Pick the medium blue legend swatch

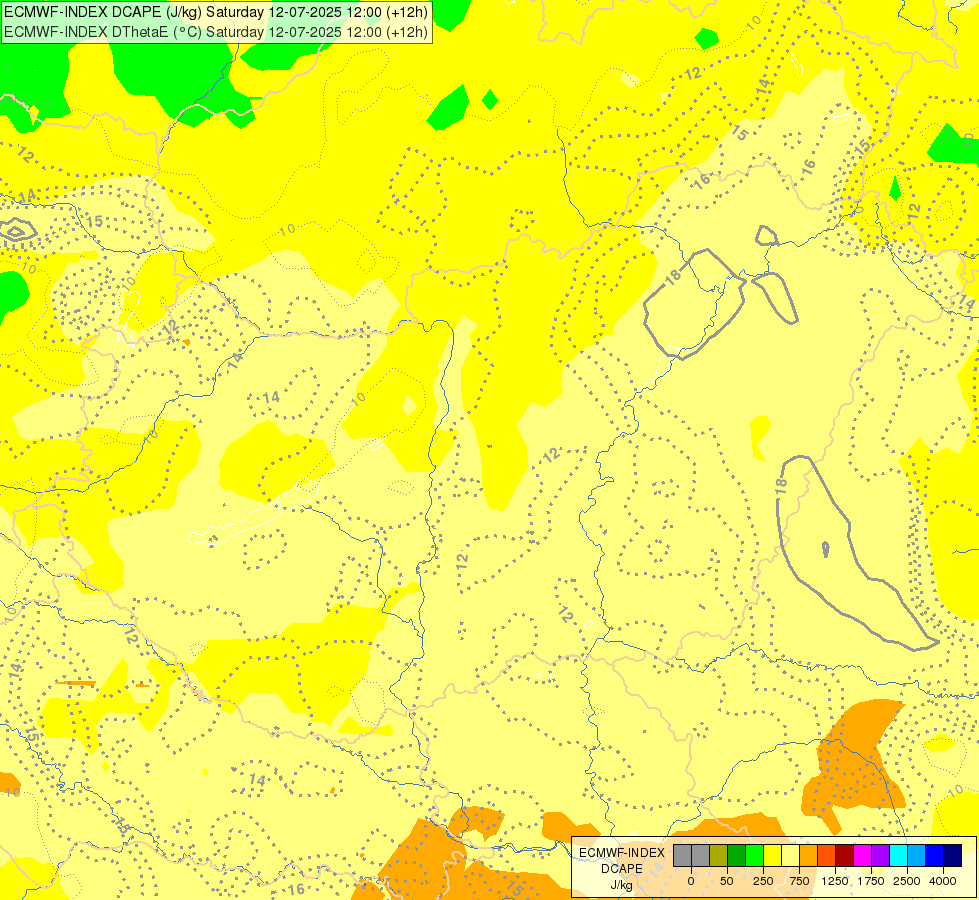(x=935, y=855)
